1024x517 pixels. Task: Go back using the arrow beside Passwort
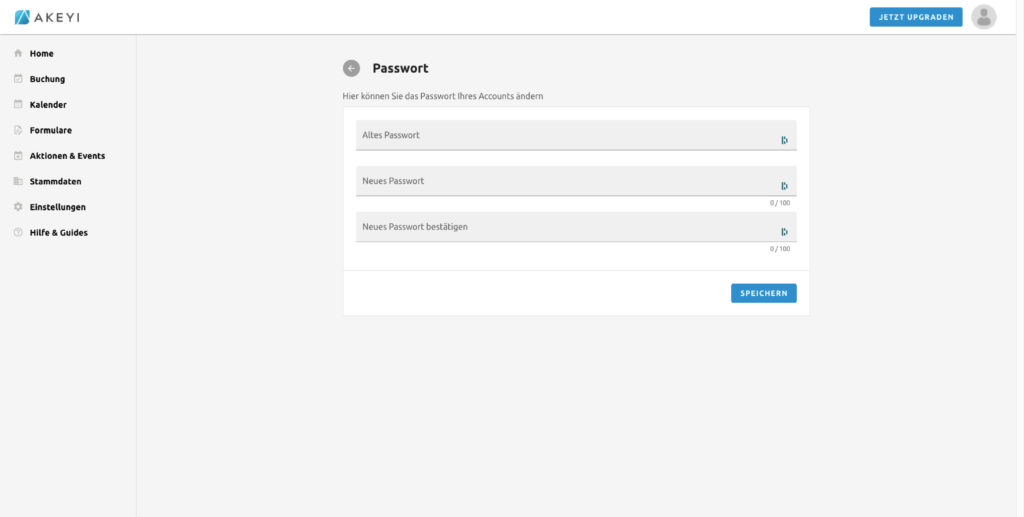(351, 68)
